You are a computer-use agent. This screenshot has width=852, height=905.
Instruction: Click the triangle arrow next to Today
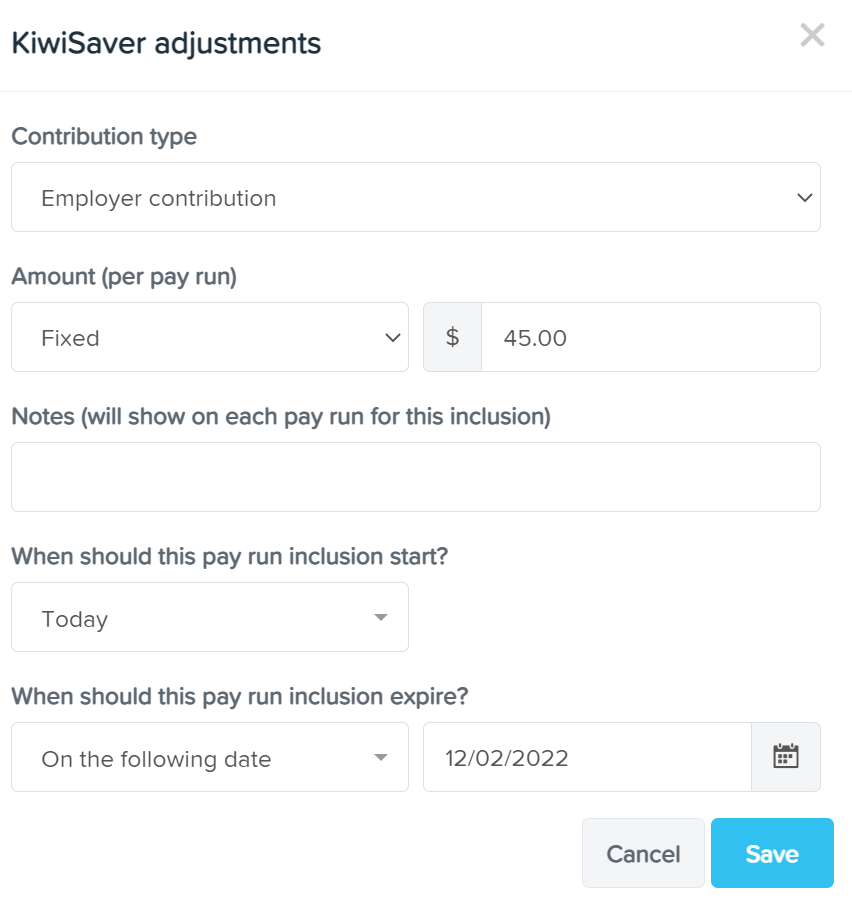point(380,617)
